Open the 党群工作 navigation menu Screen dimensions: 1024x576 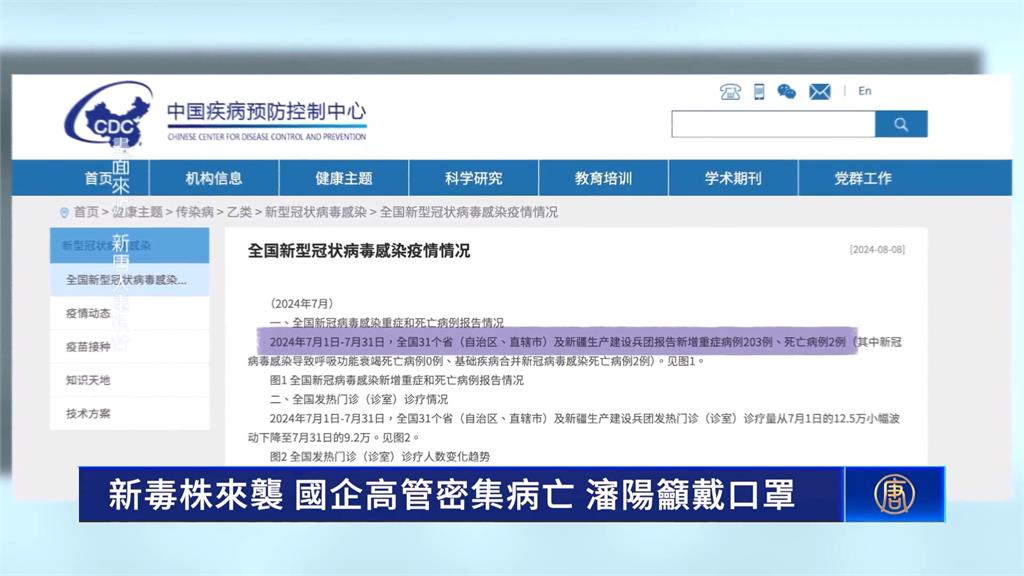pyautogui.click(x=863, y=178)
